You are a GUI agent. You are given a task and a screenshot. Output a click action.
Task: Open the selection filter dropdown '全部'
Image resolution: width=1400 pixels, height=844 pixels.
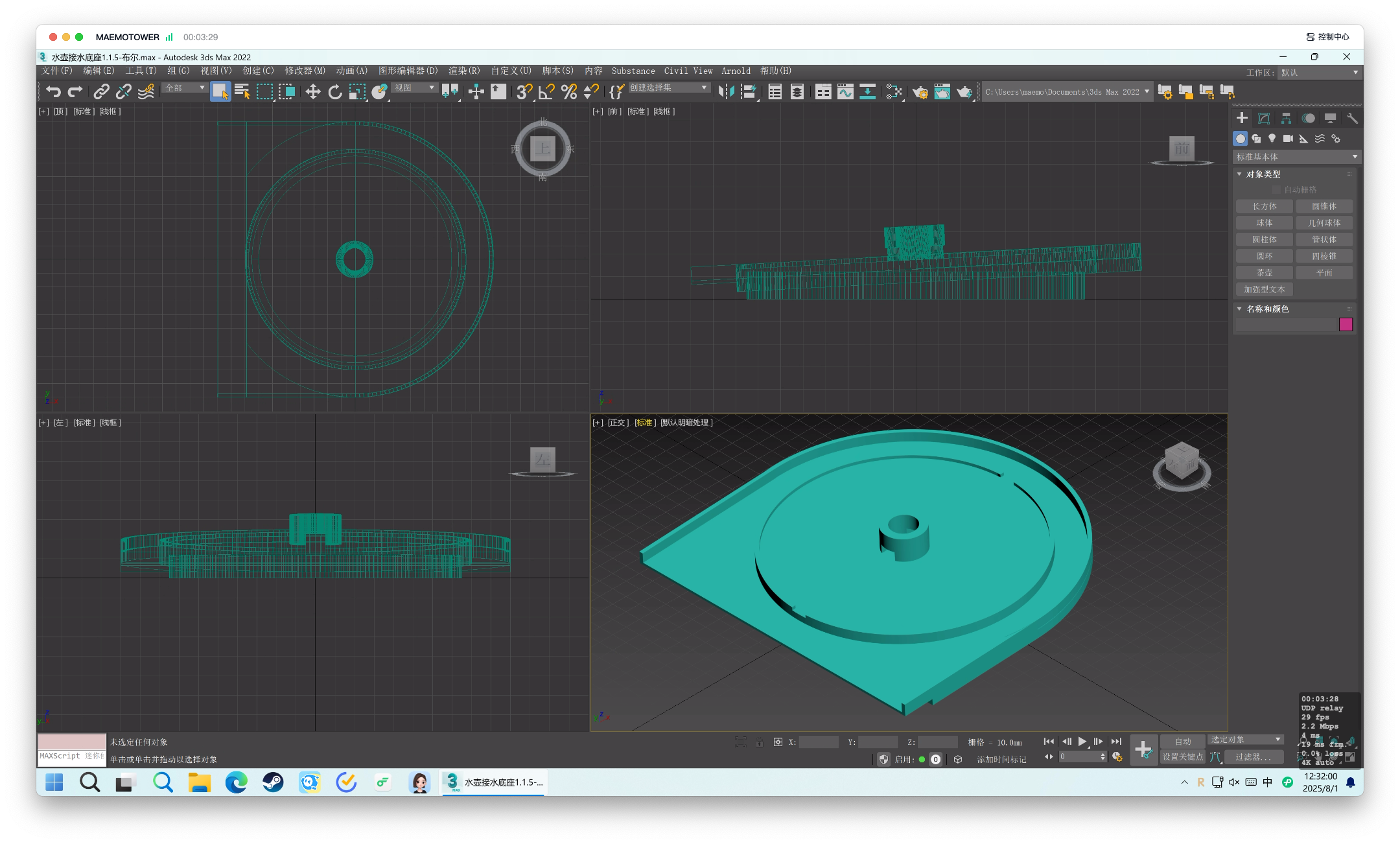click(x=185, y=88)
